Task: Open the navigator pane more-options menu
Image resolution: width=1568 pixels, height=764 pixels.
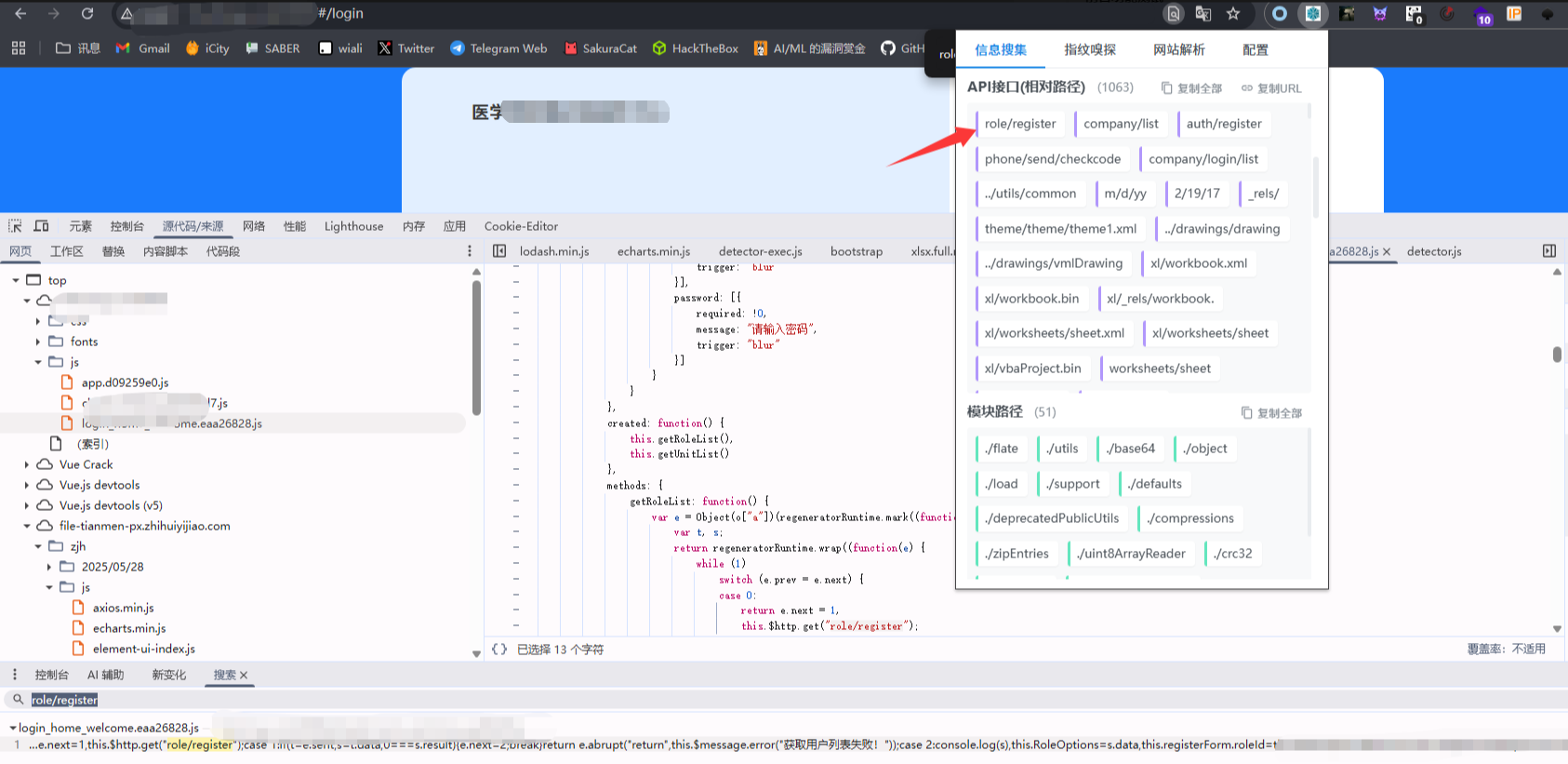Action: [x=470, y=251]
